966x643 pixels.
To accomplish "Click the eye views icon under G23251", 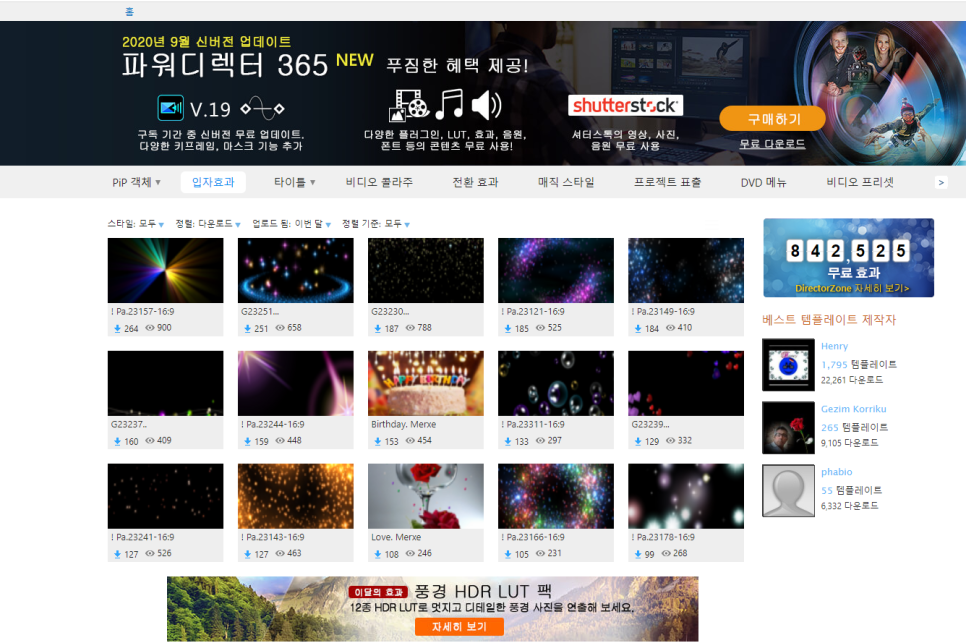I will click(280, 328).
